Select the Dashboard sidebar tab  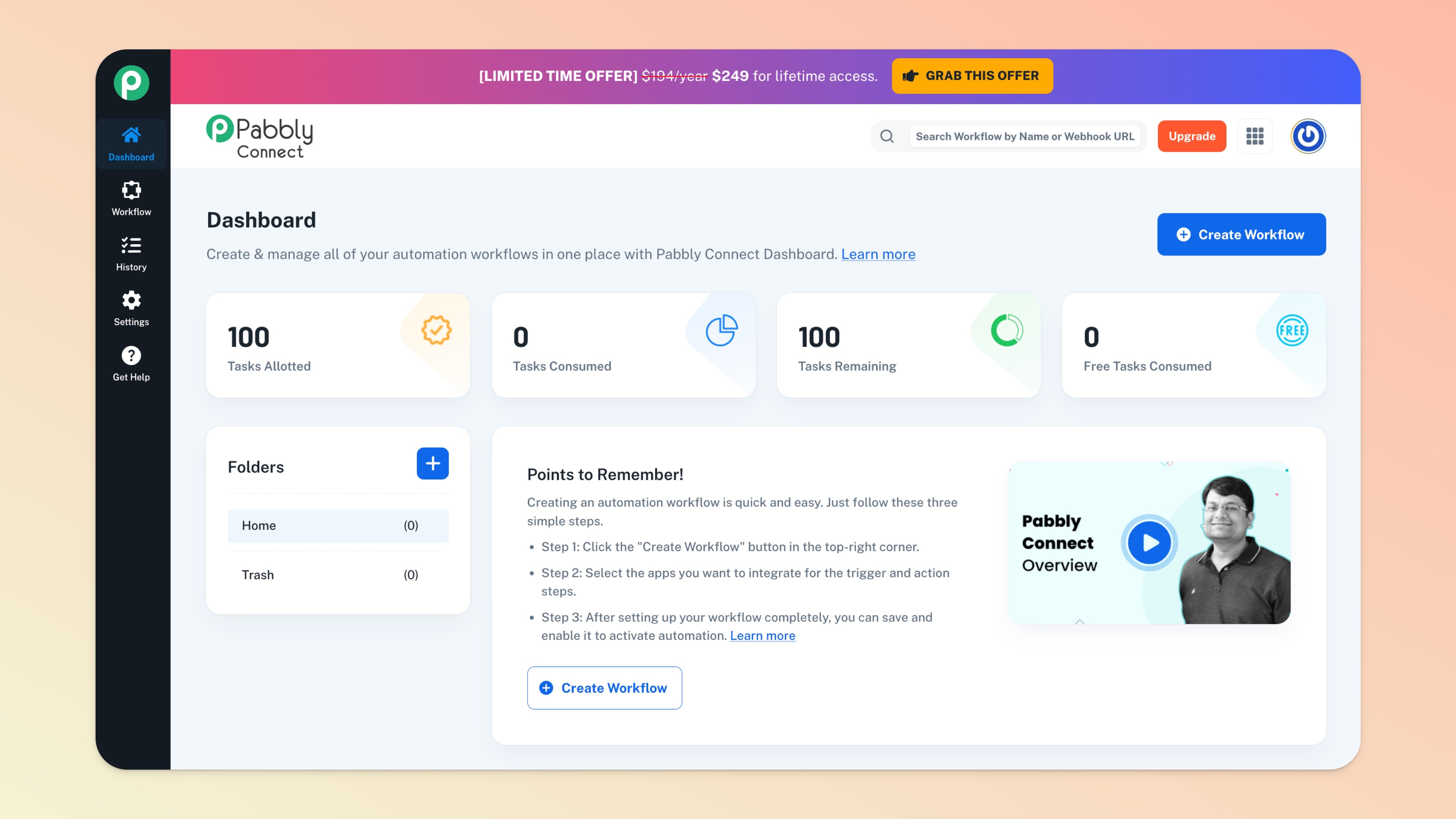(x=131, y=144)
